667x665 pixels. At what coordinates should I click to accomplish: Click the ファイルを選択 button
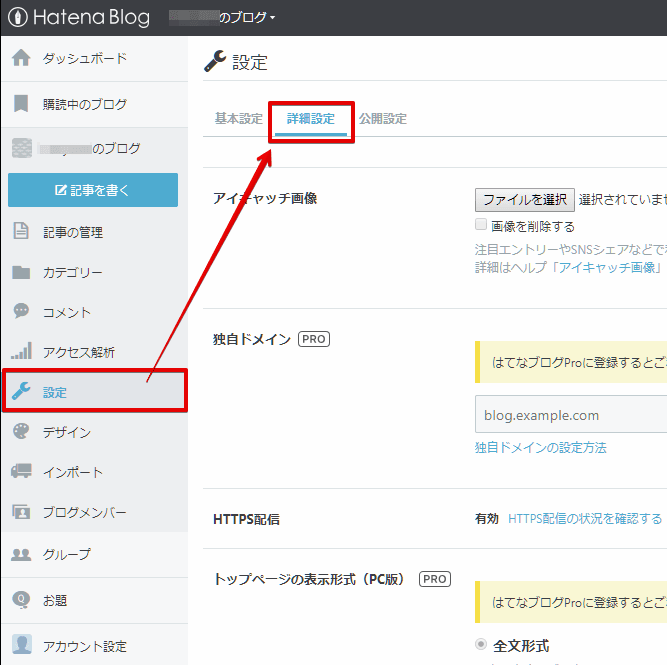(x=524, y=199)
